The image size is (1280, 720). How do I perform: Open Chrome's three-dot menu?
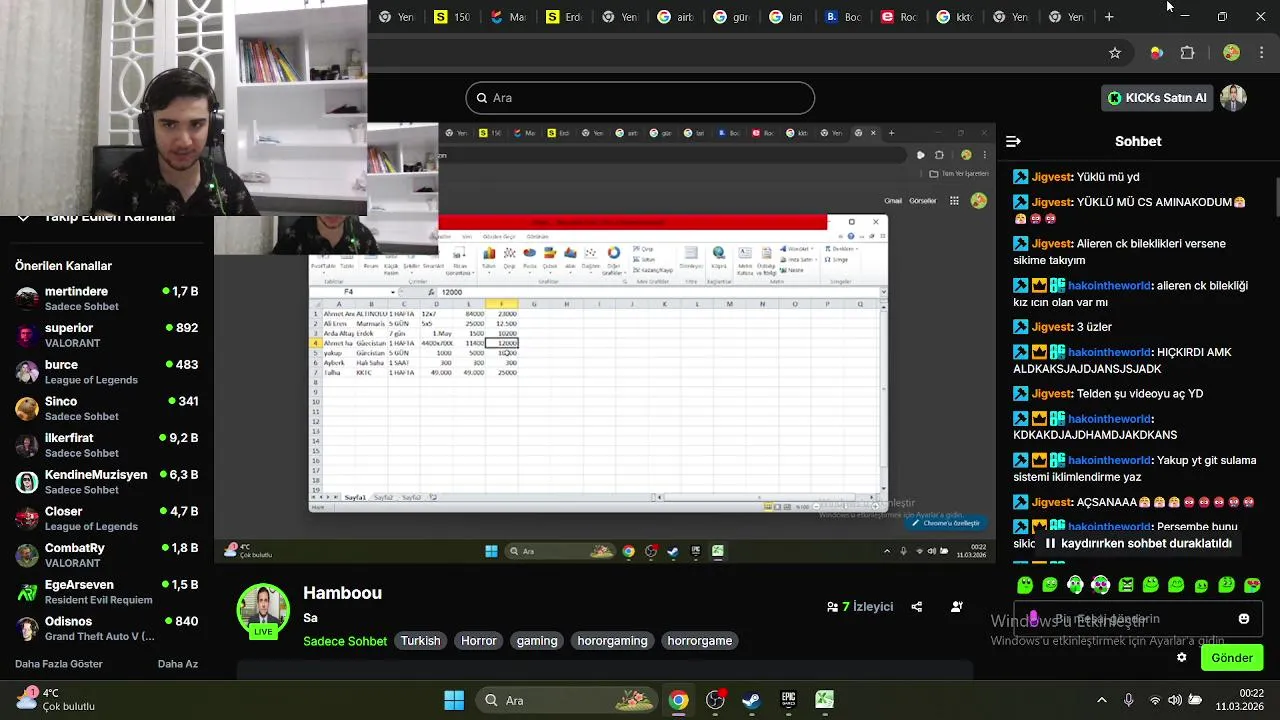(x=1261, y=53)
